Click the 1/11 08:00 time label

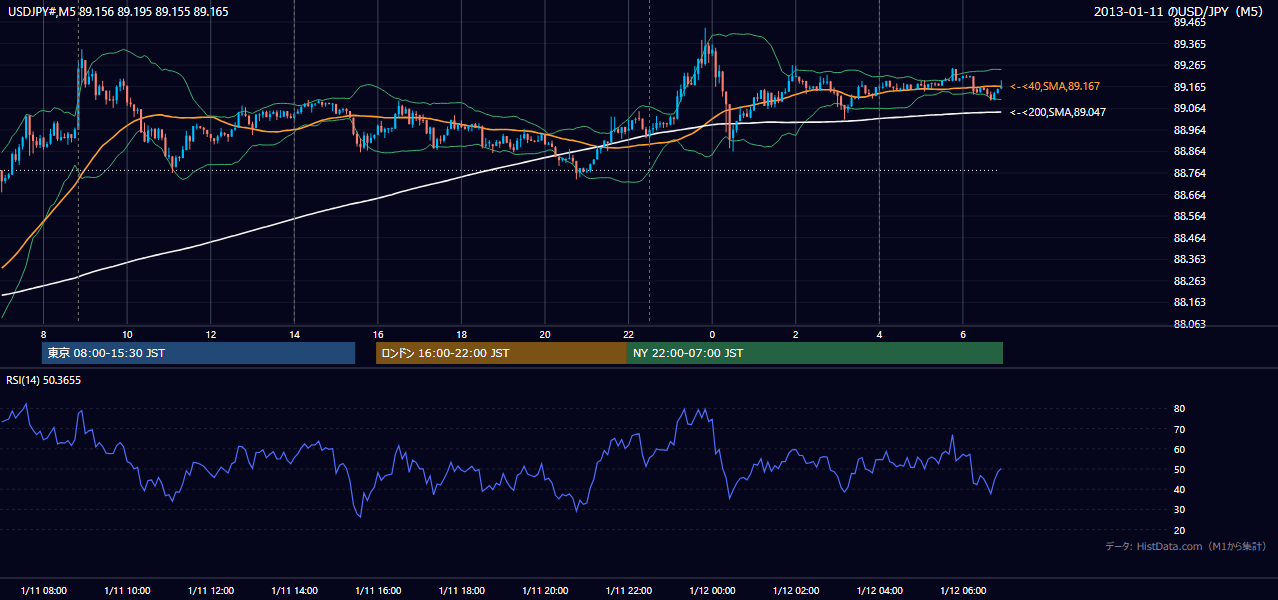click(x=43, y=590)
